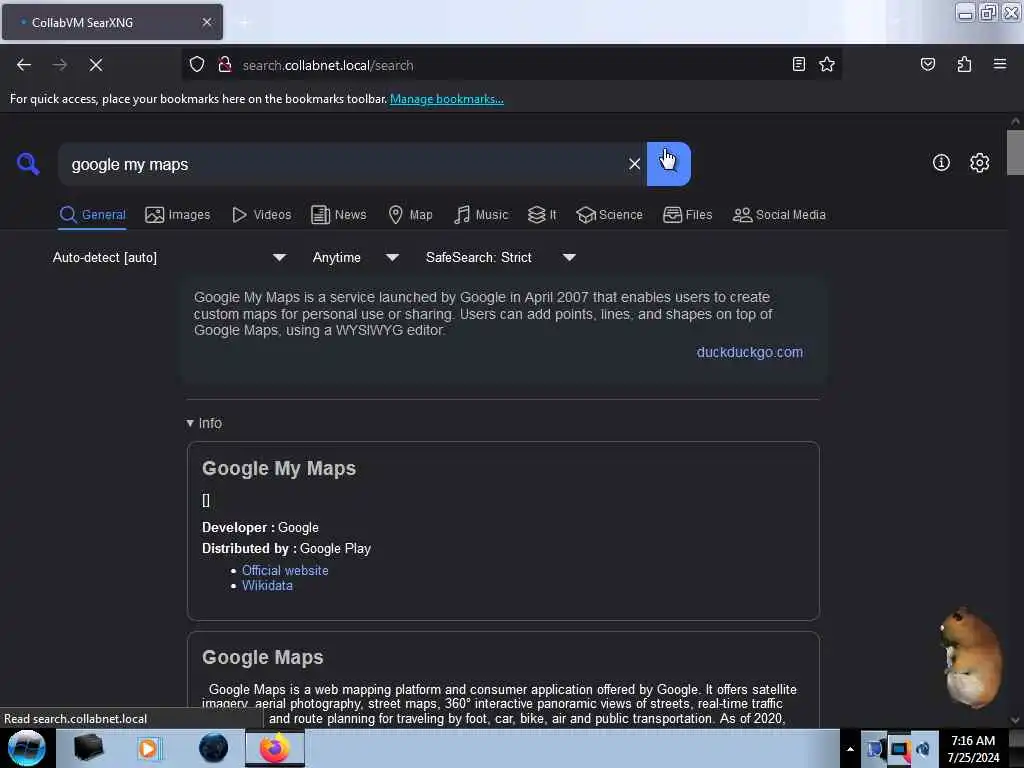This screenshot has height=768, width=1024.
Task: Switch to the Images category
Action: tap(178, 215)
